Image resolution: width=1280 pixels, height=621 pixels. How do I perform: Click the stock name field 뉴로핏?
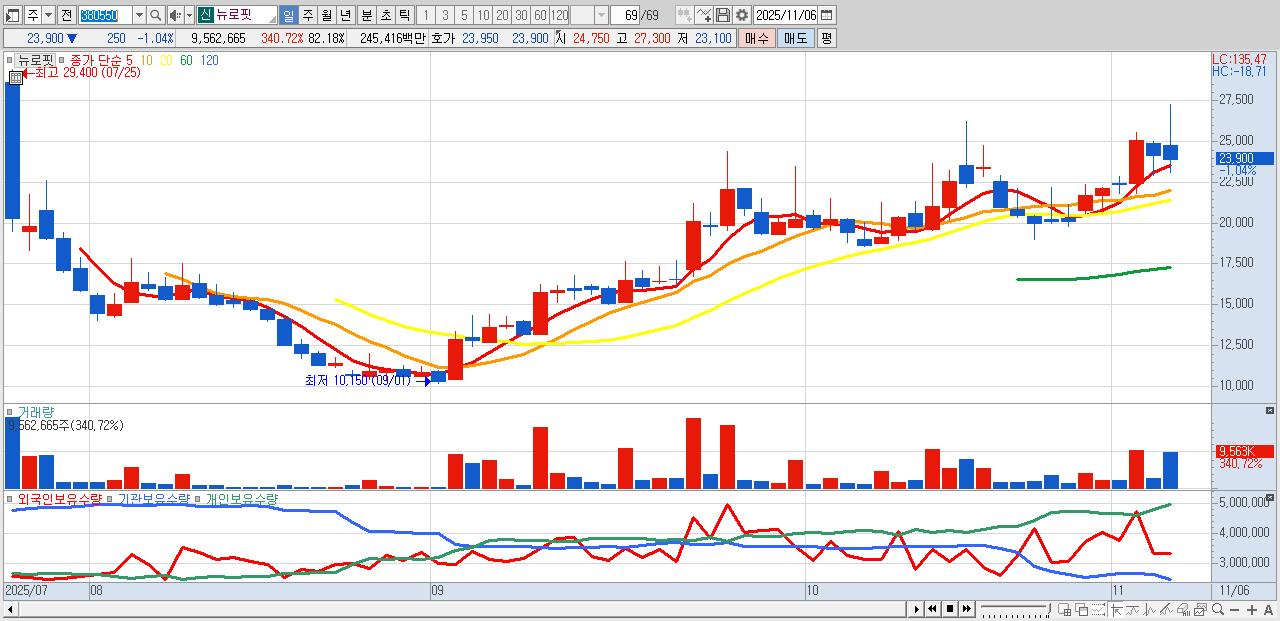click(x=245, y=15)
